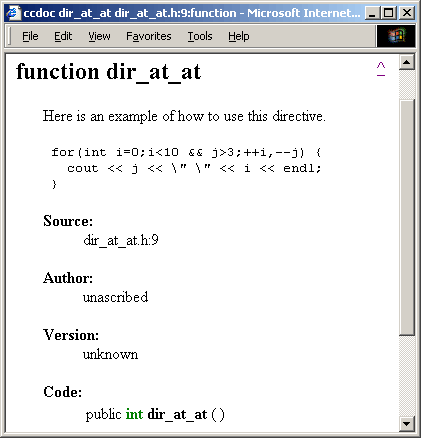Click the scroll up arrow button

tap(407, 62)
